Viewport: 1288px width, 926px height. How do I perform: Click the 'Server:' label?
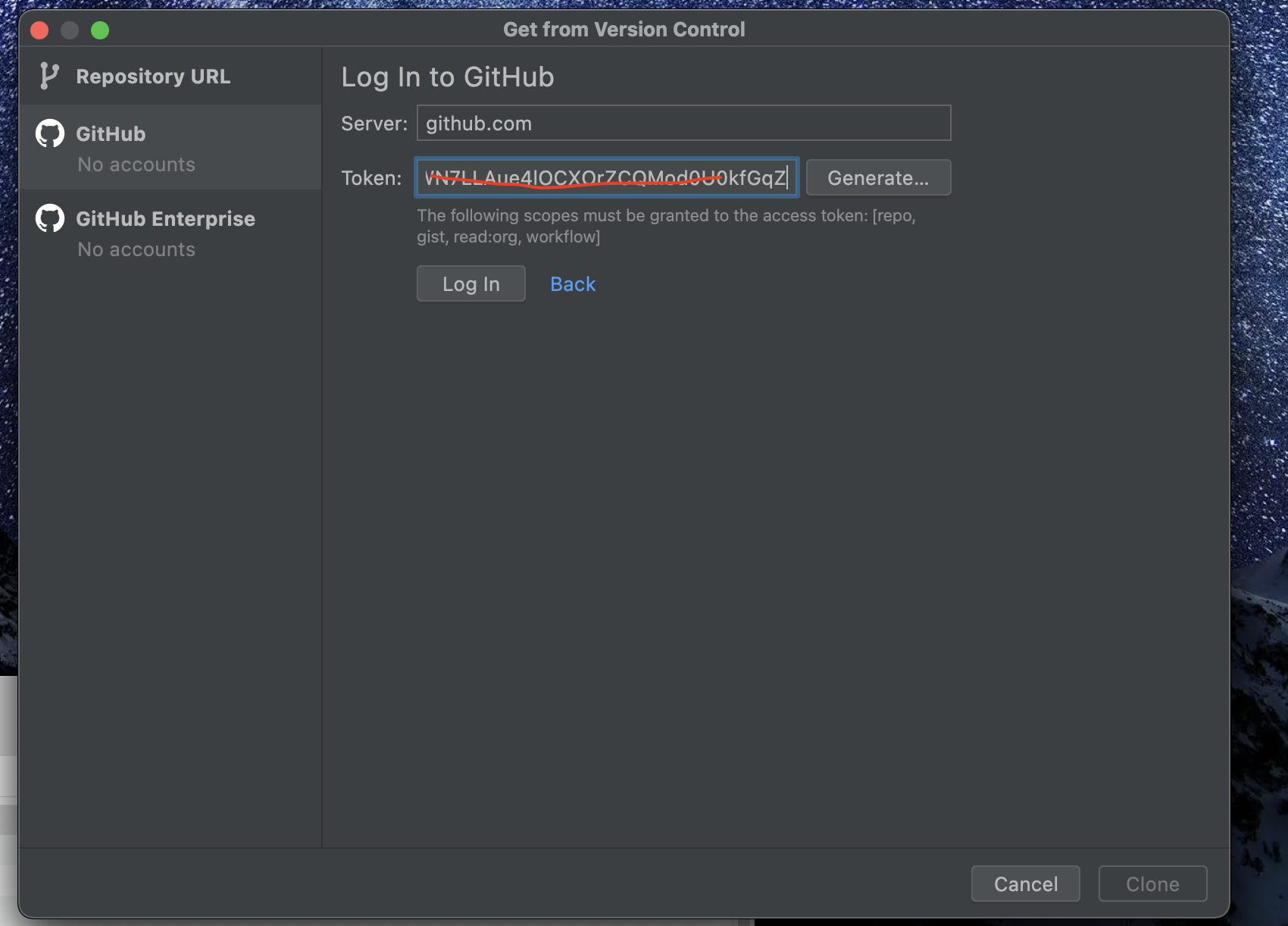374,124
